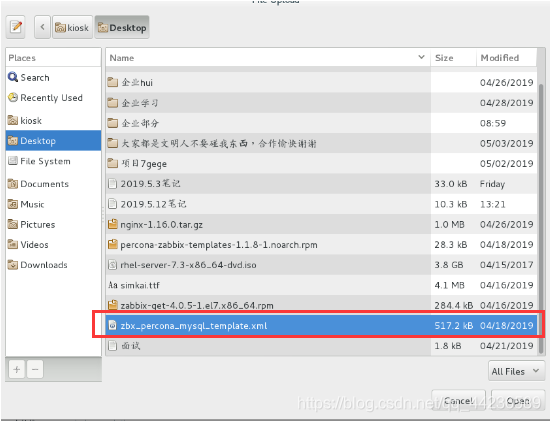Click the nginx archive package icon
This screenshot has width=551, height=422.
click(x=112, y=224)
